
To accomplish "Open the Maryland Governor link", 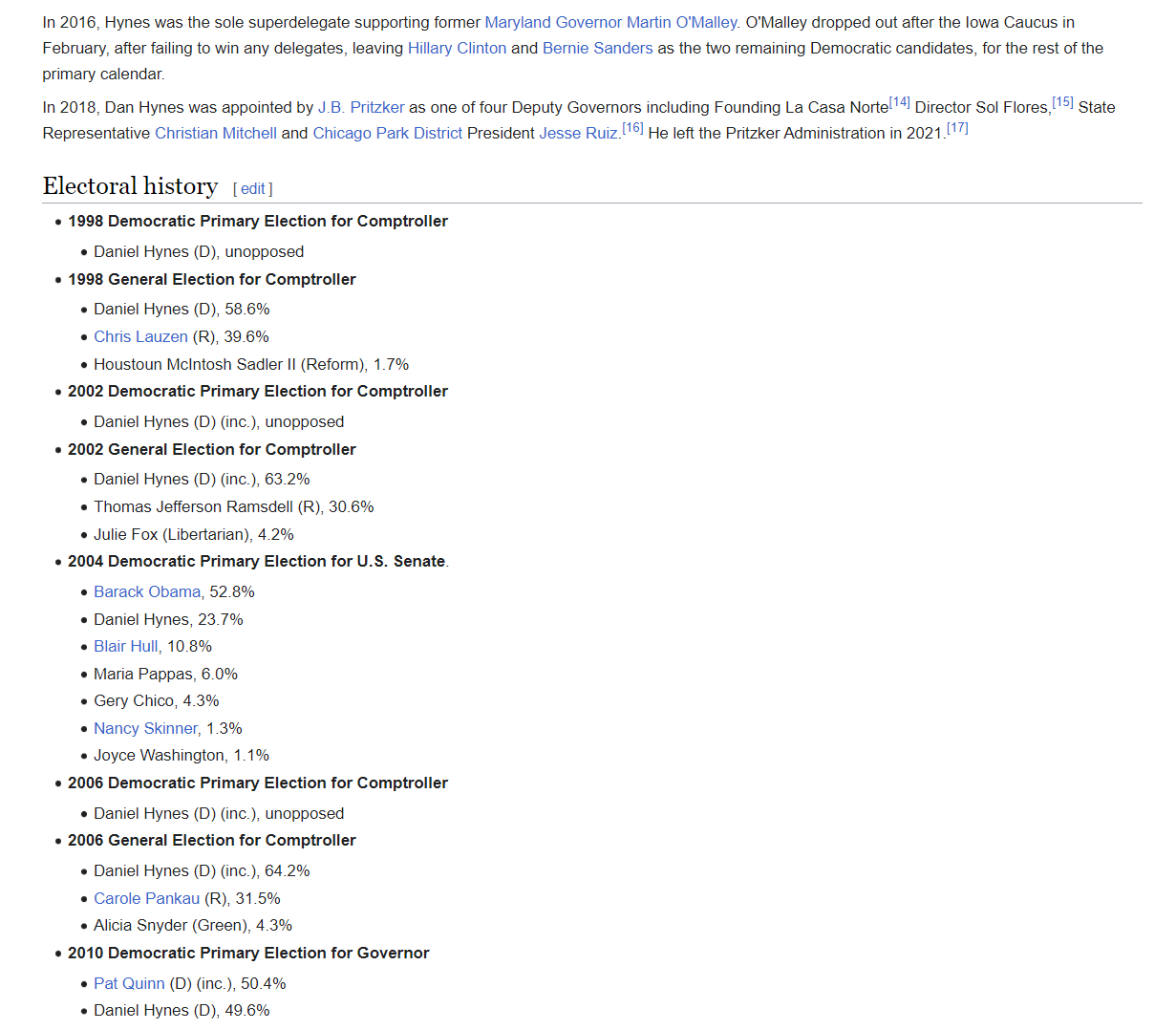I will 553,22.
